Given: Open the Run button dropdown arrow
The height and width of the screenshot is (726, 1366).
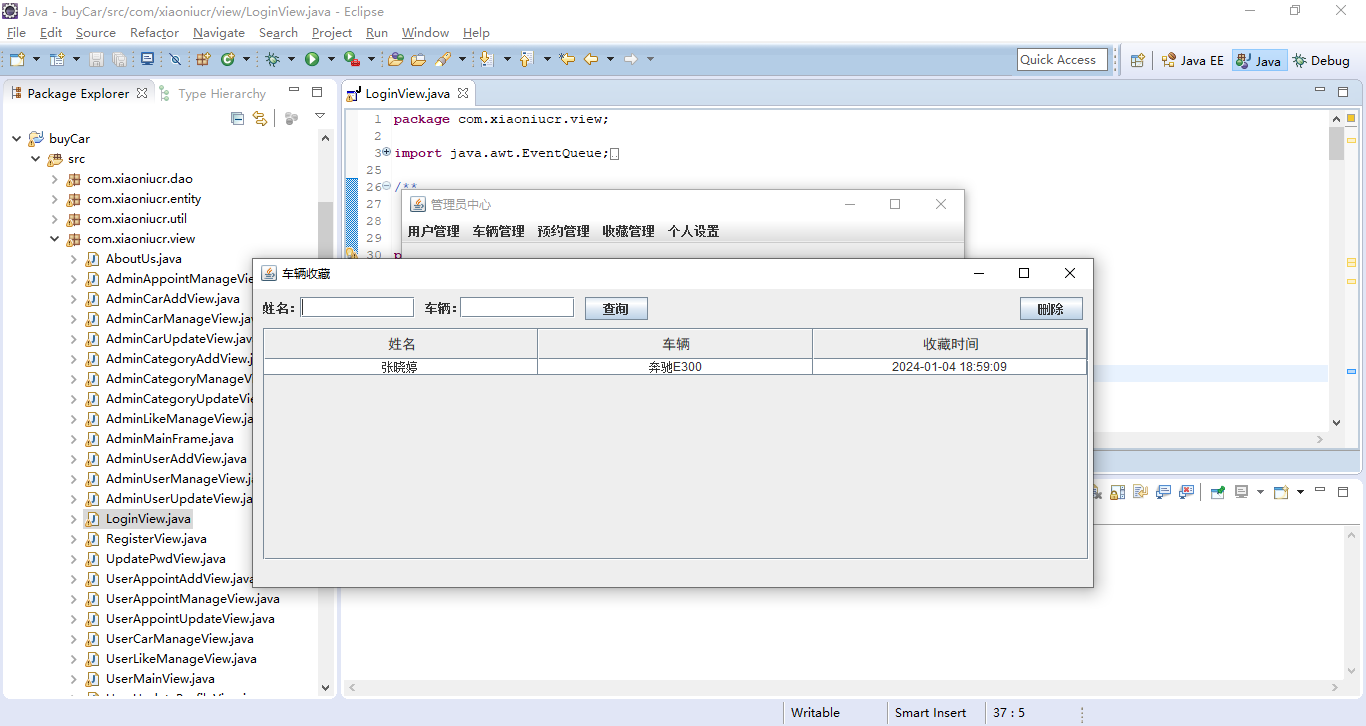Looking at the screenshot, I should click(331, 59).
